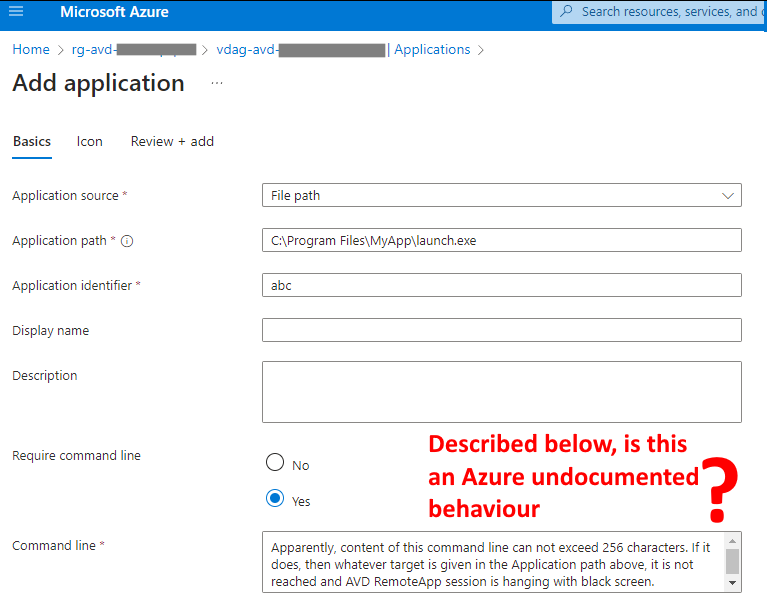Select No for Require command line
The image size is (767, 603).
coord(275,462)
